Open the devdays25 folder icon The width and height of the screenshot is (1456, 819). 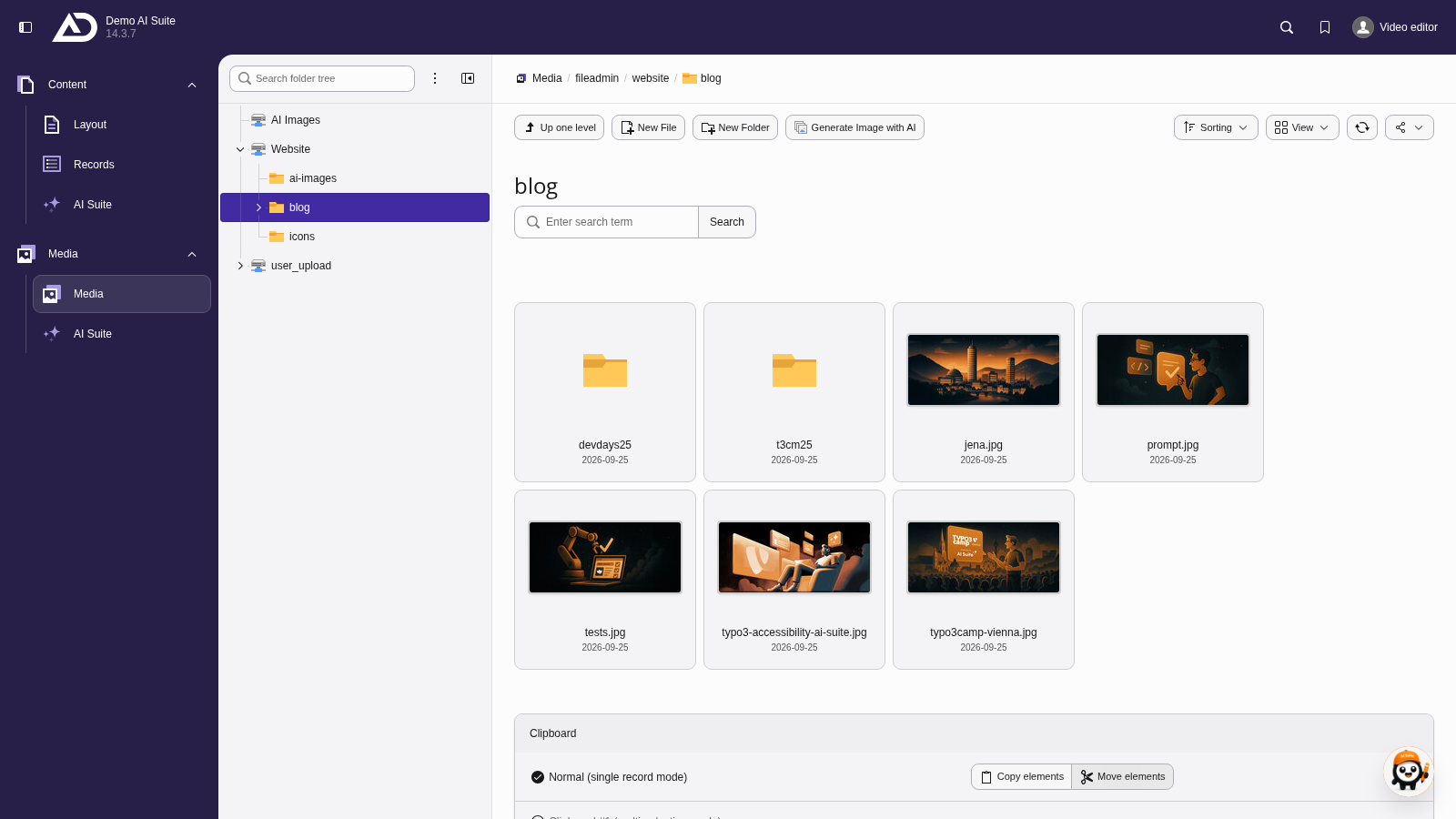605,370
